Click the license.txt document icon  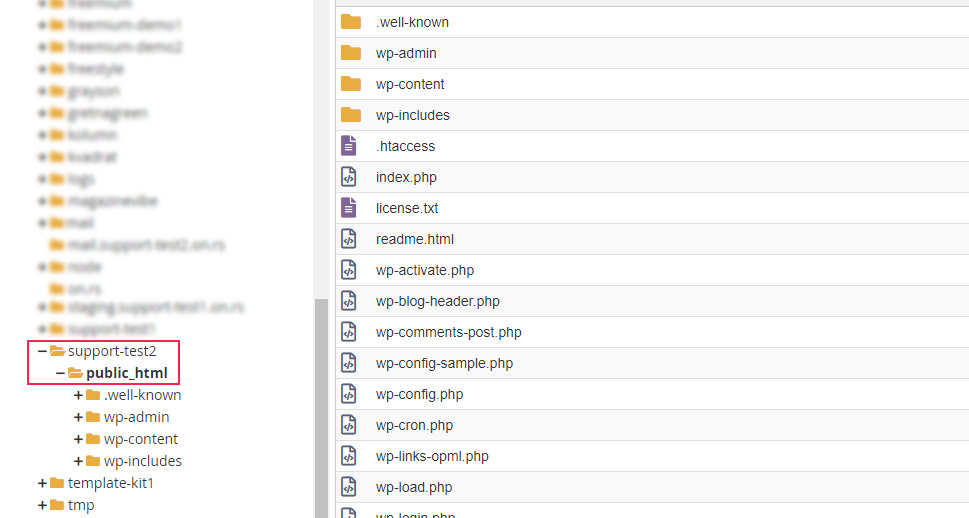tap(349, 208)
